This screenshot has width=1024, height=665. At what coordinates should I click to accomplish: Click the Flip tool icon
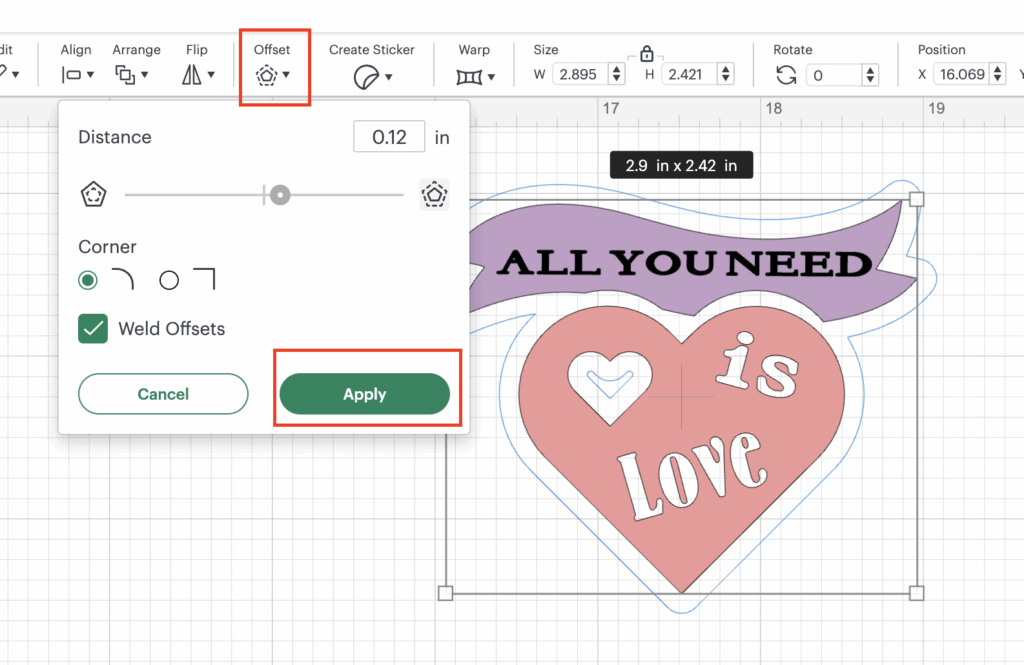(x=192, y=75)
